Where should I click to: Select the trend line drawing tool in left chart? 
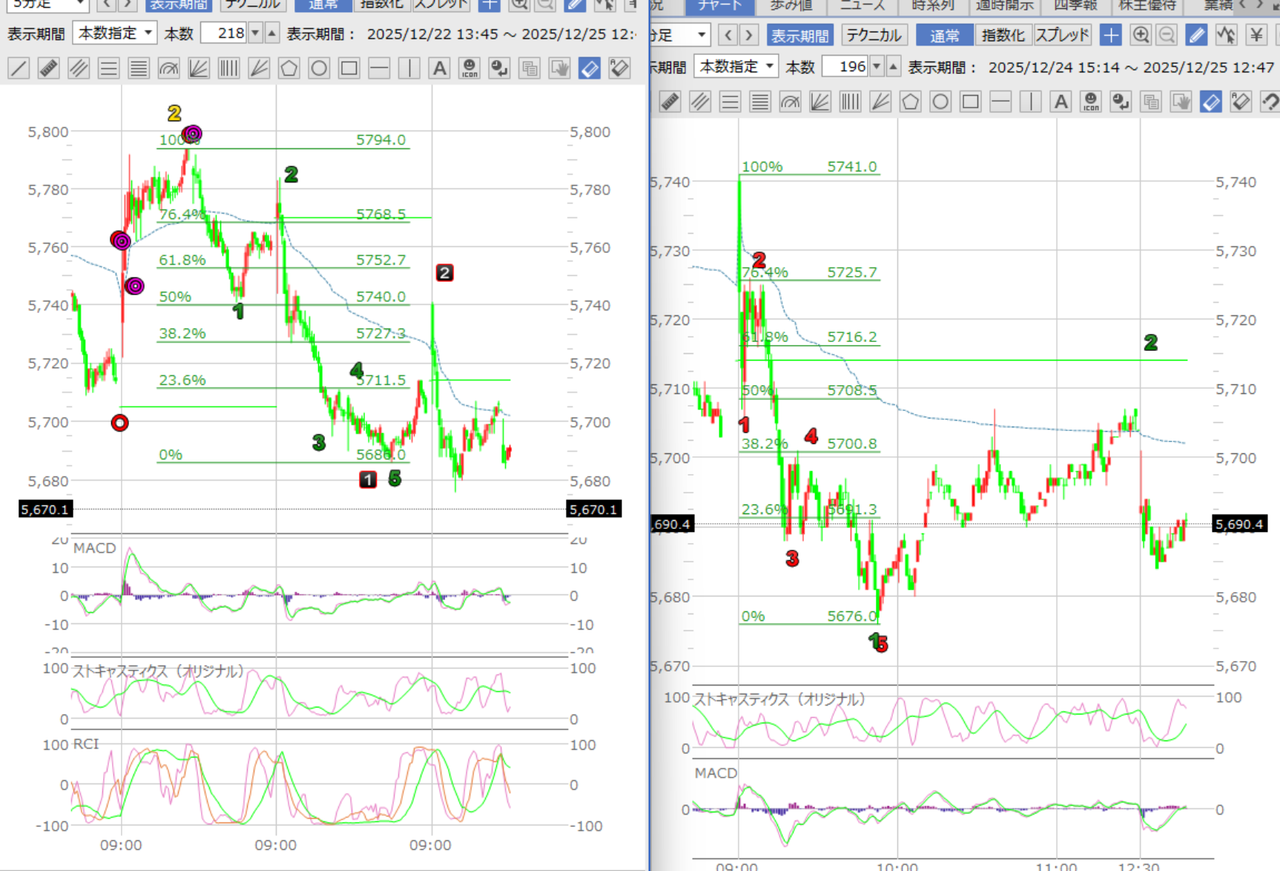click(19, 69)
